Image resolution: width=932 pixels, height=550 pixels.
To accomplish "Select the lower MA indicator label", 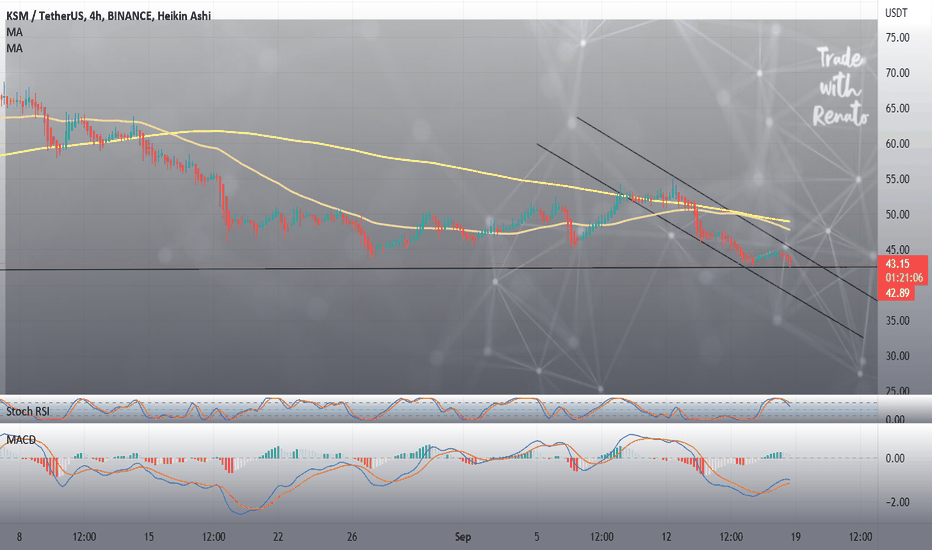I will [x=14, y=48].
